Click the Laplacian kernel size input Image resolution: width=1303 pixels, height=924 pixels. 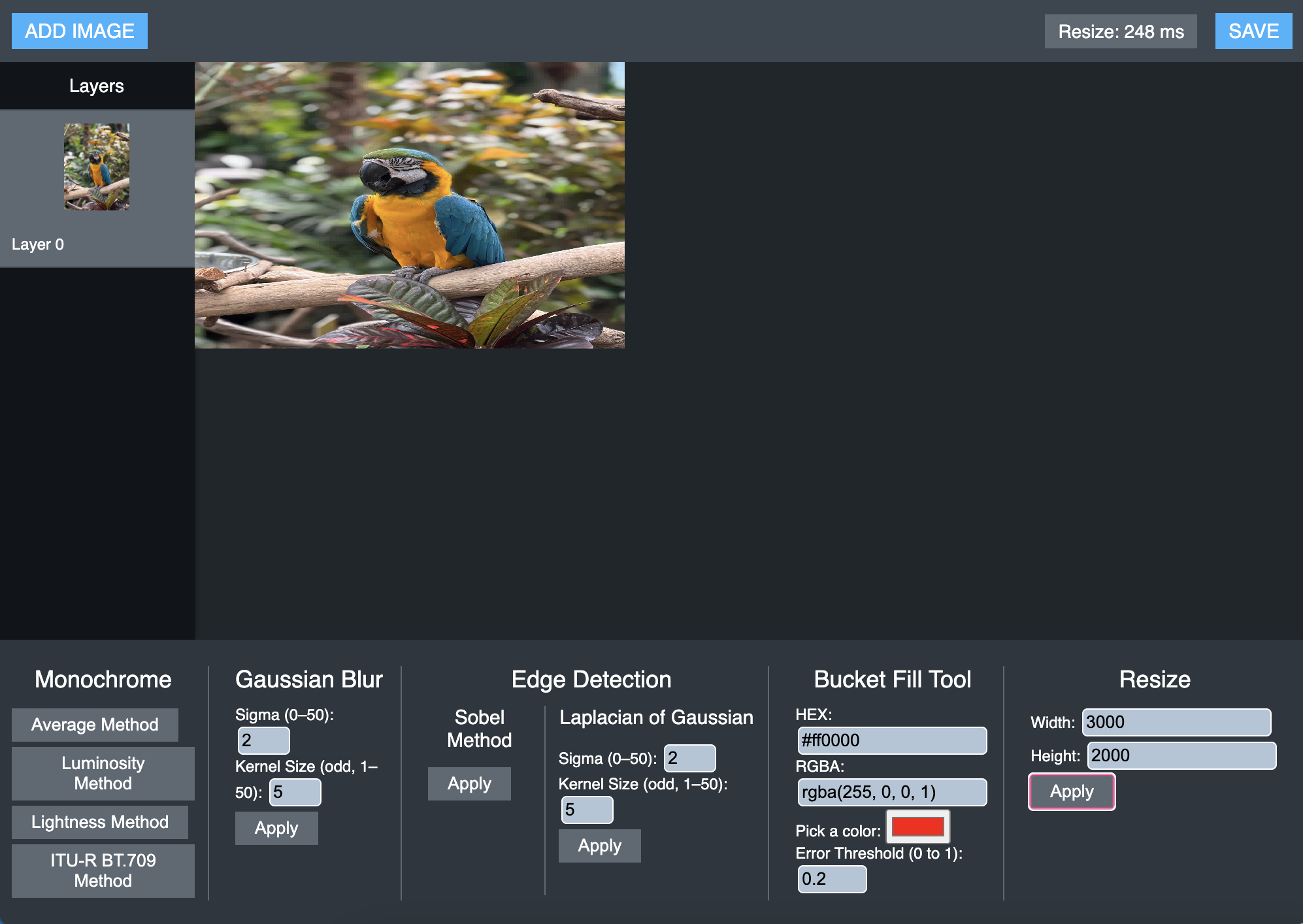click(x=587, y=810)
